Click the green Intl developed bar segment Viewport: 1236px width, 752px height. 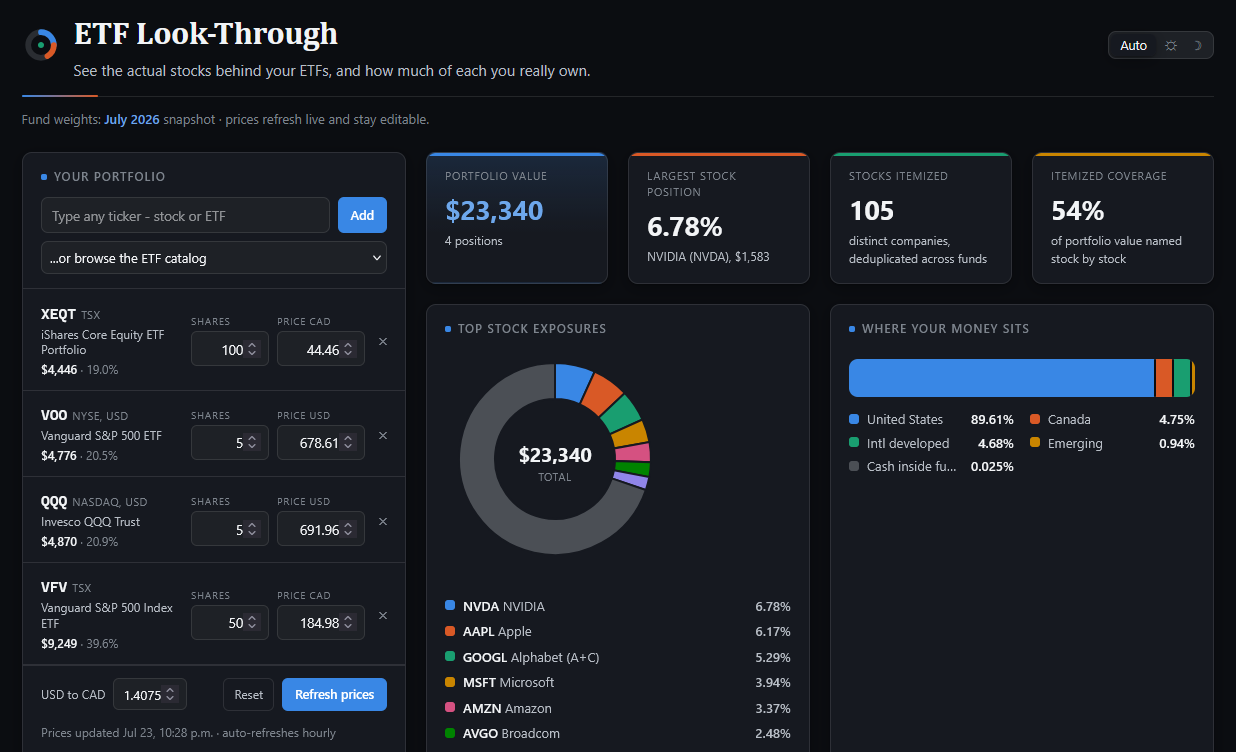coord(1182,378)
